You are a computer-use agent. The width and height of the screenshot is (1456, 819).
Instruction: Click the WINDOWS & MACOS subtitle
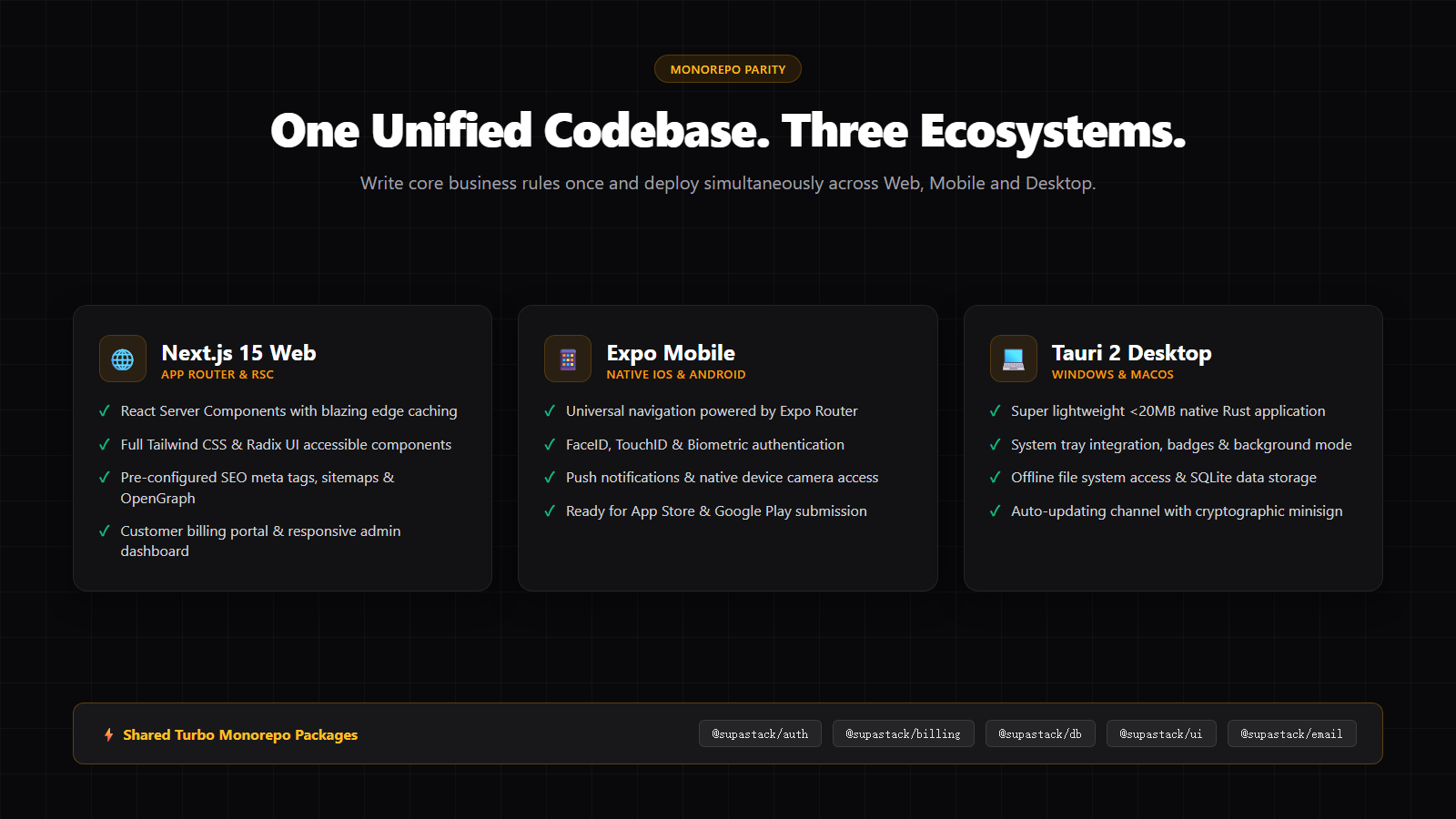1113,375
